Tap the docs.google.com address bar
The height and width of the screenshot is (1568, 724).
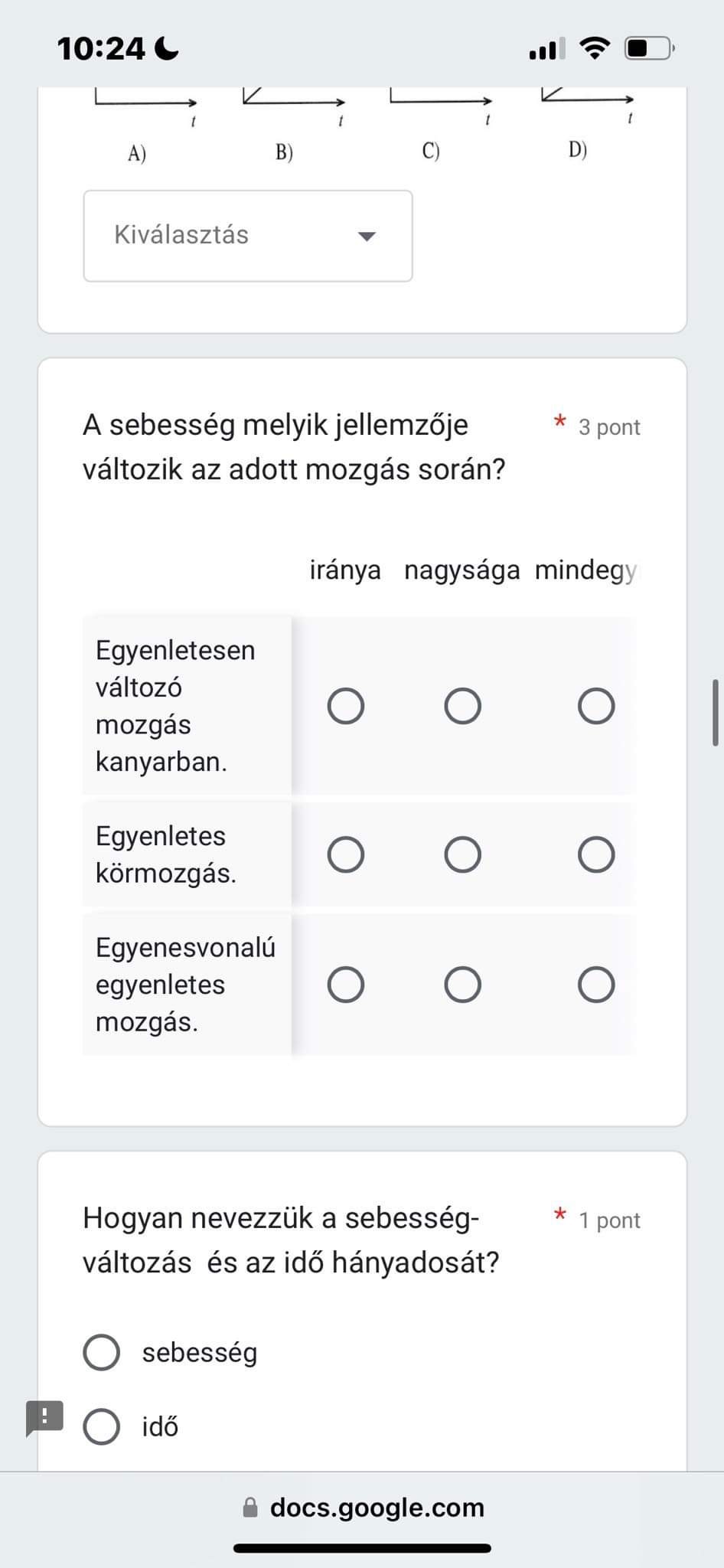pyautogui.click(x=362, y=1508)
